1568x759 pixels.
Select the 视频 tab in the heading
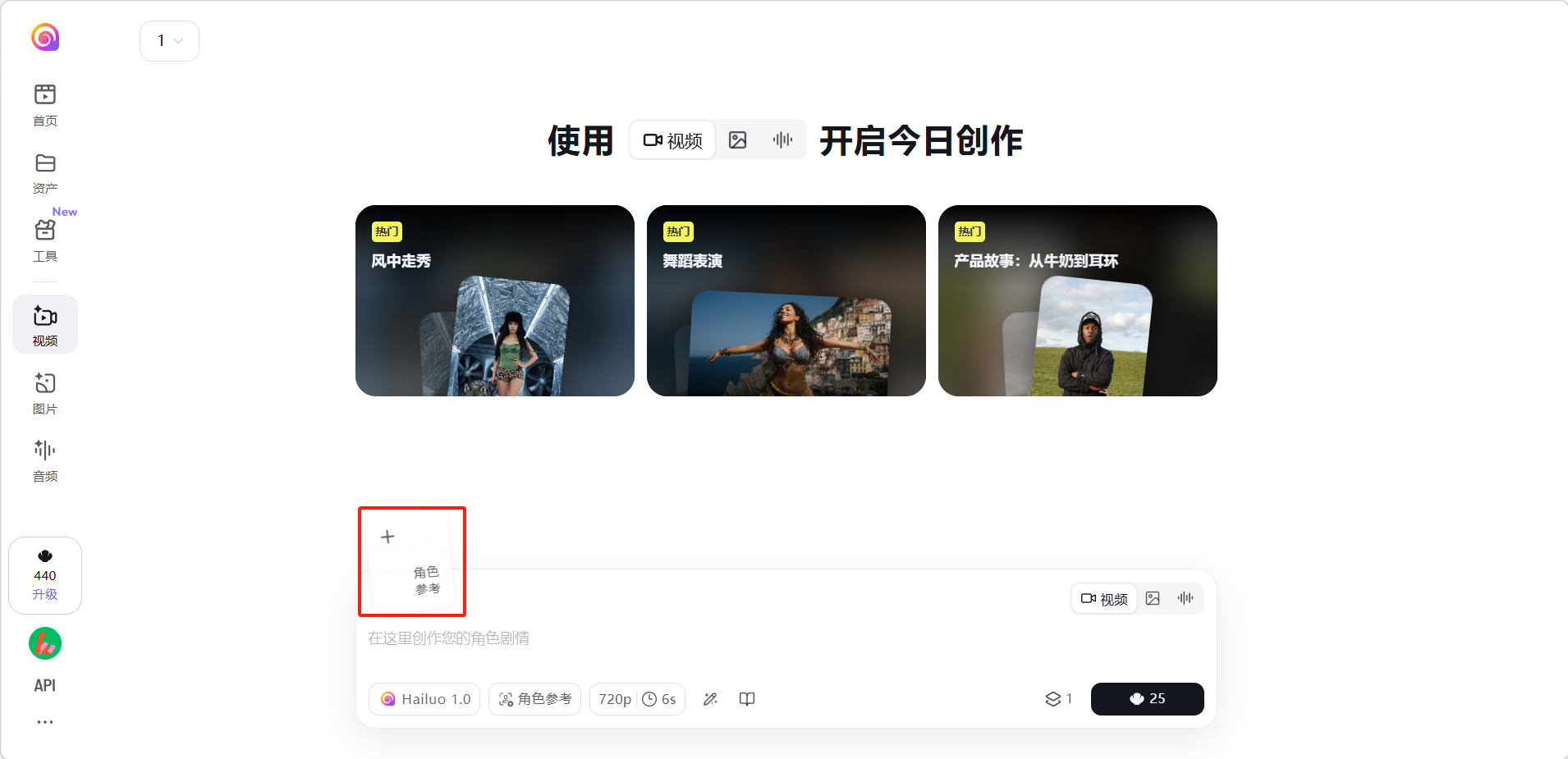tap(673, 140)
